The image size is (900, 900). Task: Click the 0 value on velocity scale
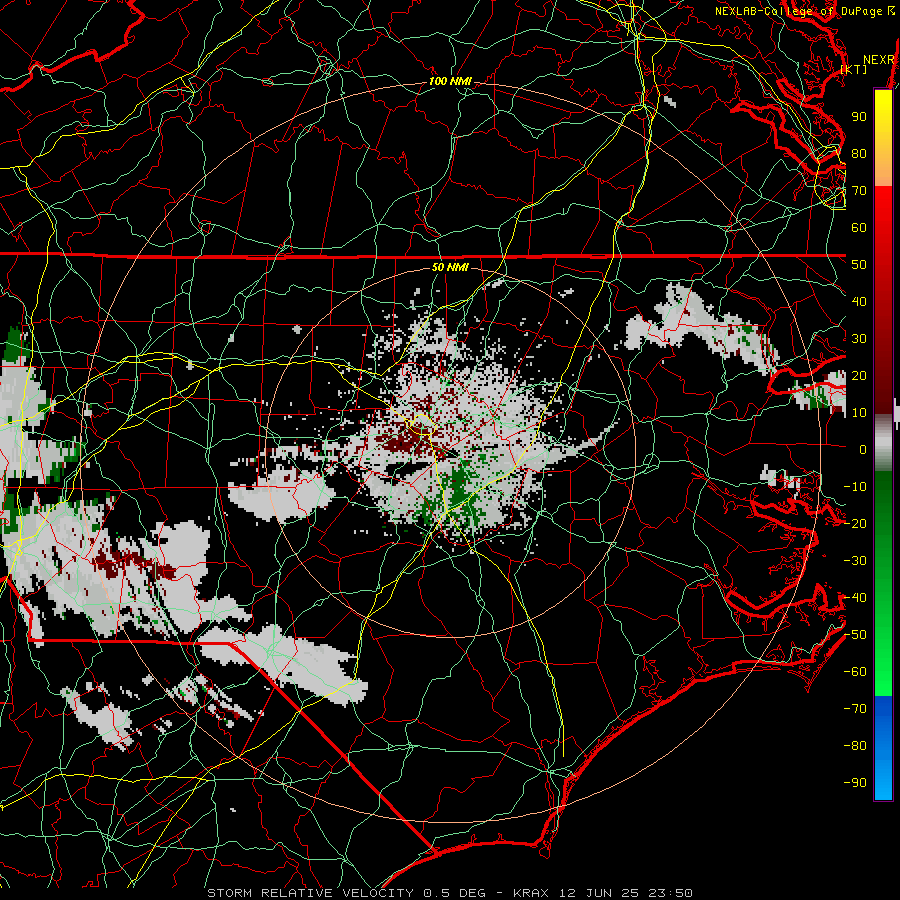point(863,449)
